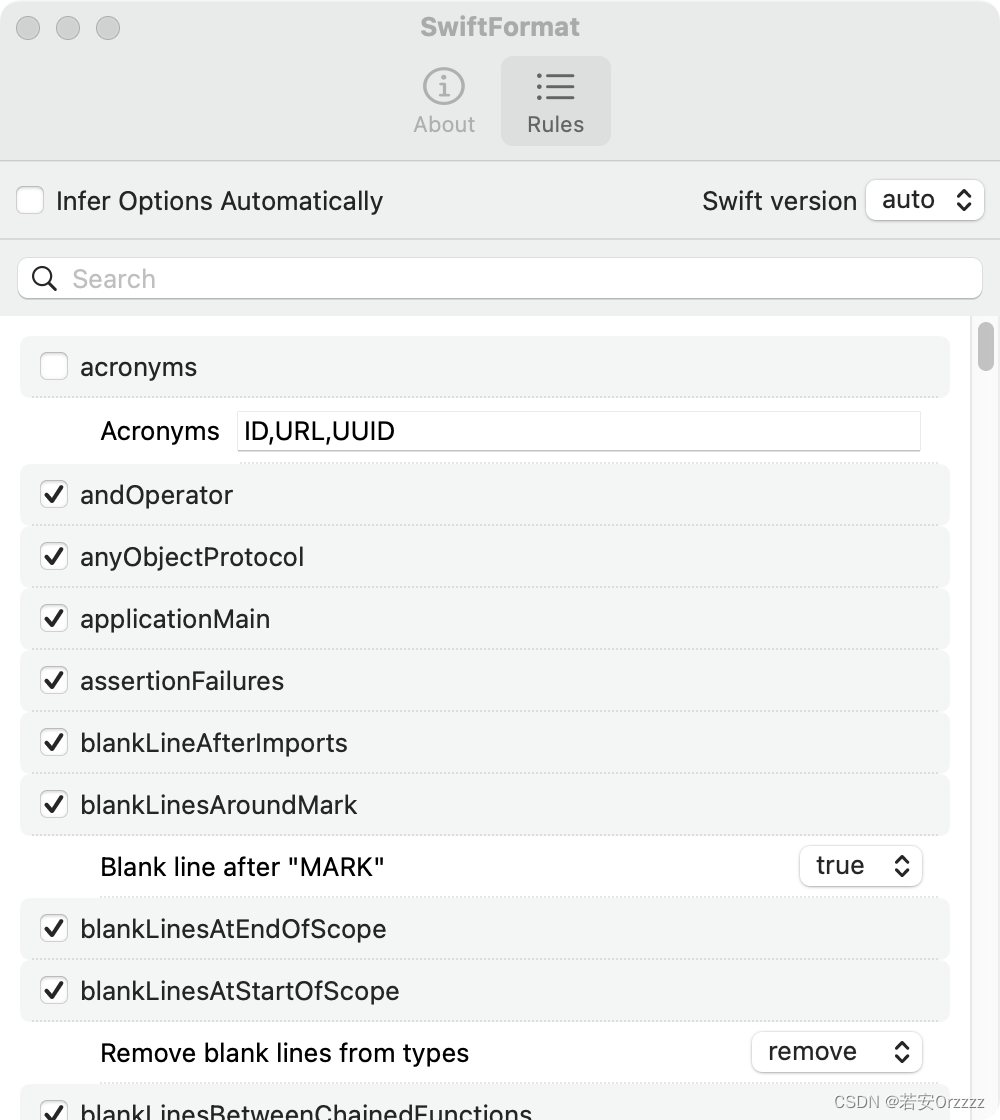This screenshot has width=1000, height=1120.
Task: Toggle off the applicationMain rule
Action: click(54, 618)
